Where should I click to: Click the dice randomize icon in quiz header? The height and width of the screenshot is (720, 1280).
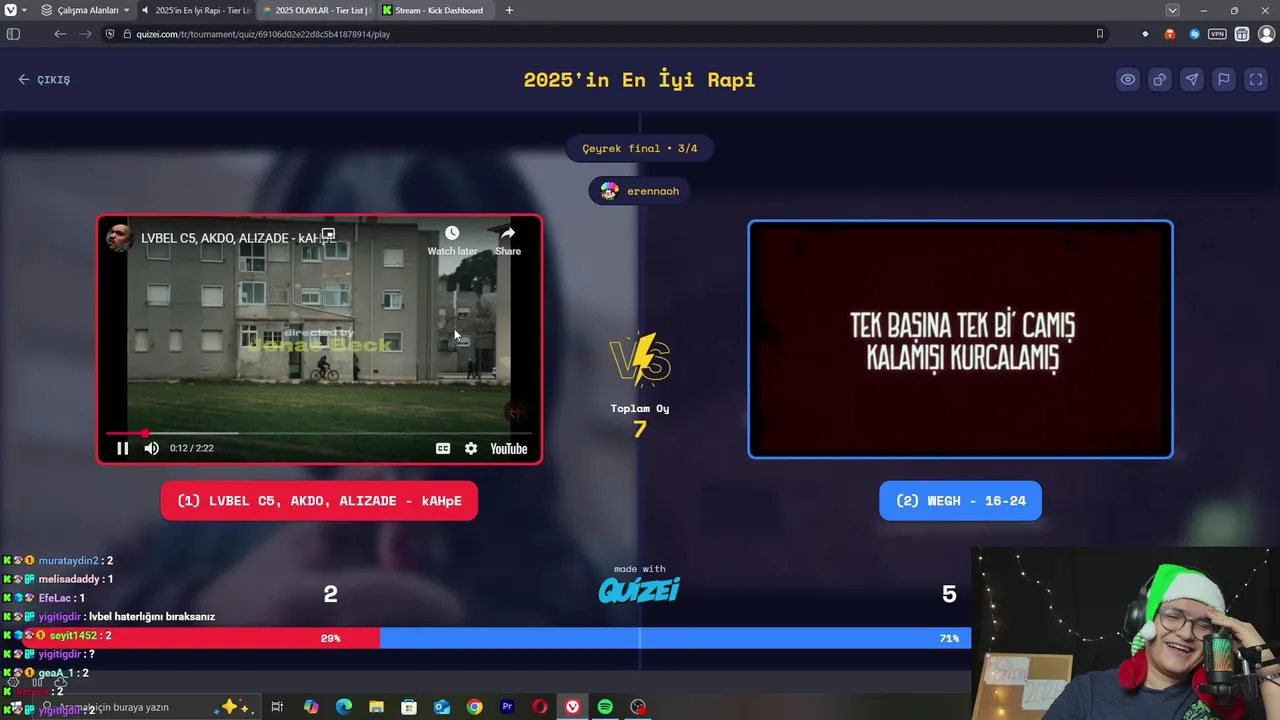1159,80
